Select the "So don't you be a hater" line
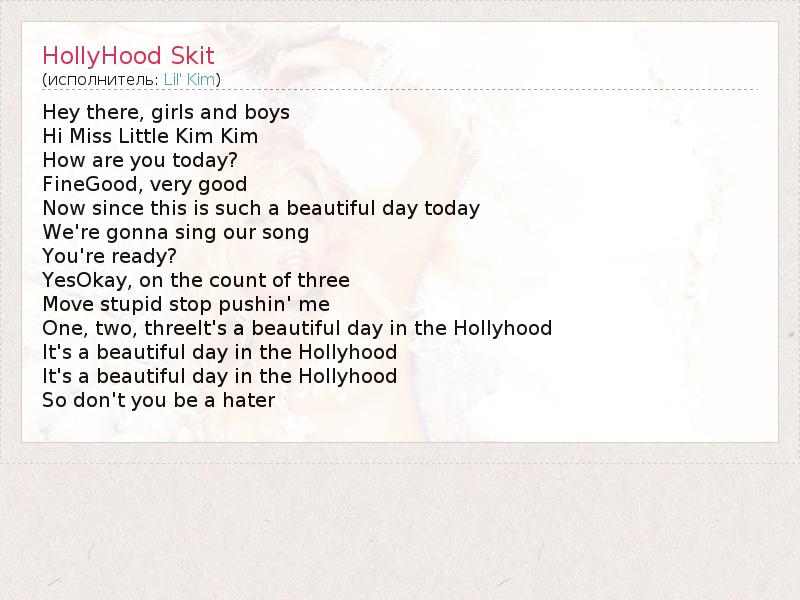The image size is (800, 600). tap(158, 400)
